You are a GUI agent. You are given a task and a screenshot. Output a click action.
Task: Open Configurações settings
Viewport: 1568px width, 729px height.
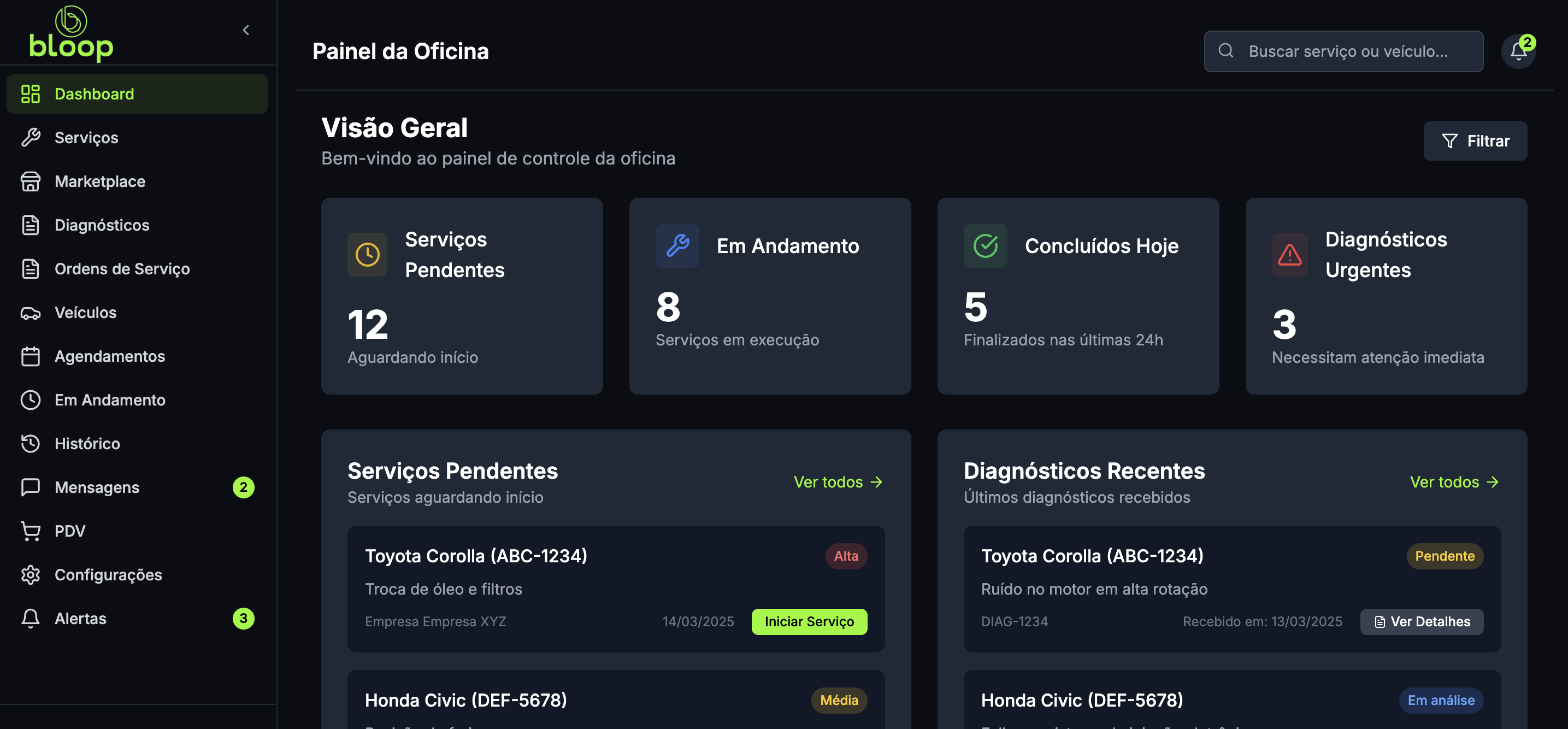click(x=108, y=575)
